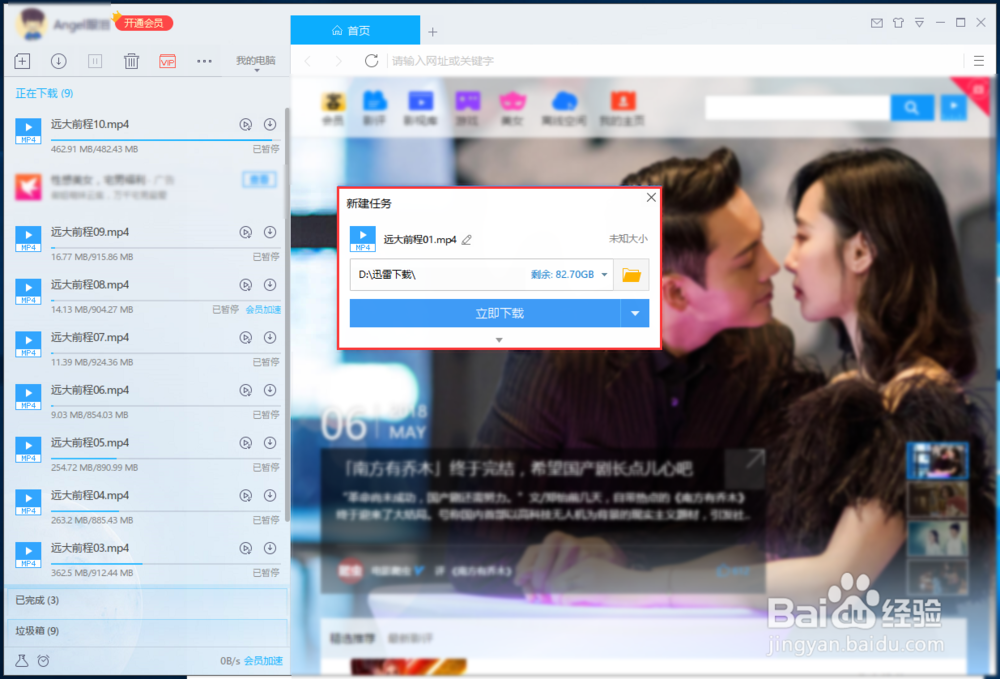The width and height of the screenshot is (1000, 679).
Task: Click the 远大前程04.mp4 progress bar
Action: 165,511
